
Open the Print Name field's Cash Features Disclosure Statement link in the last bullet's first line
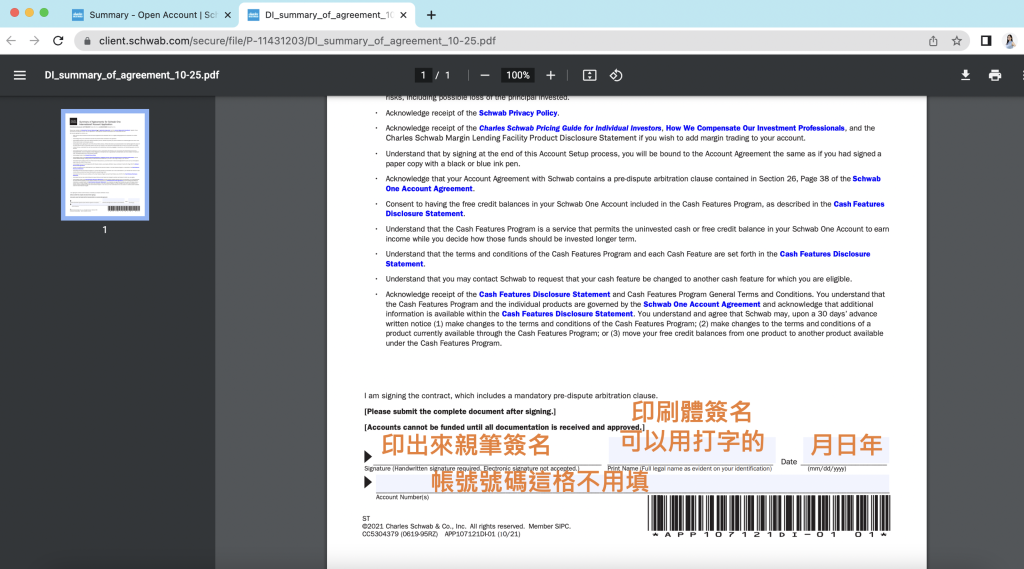click(544, 295)
